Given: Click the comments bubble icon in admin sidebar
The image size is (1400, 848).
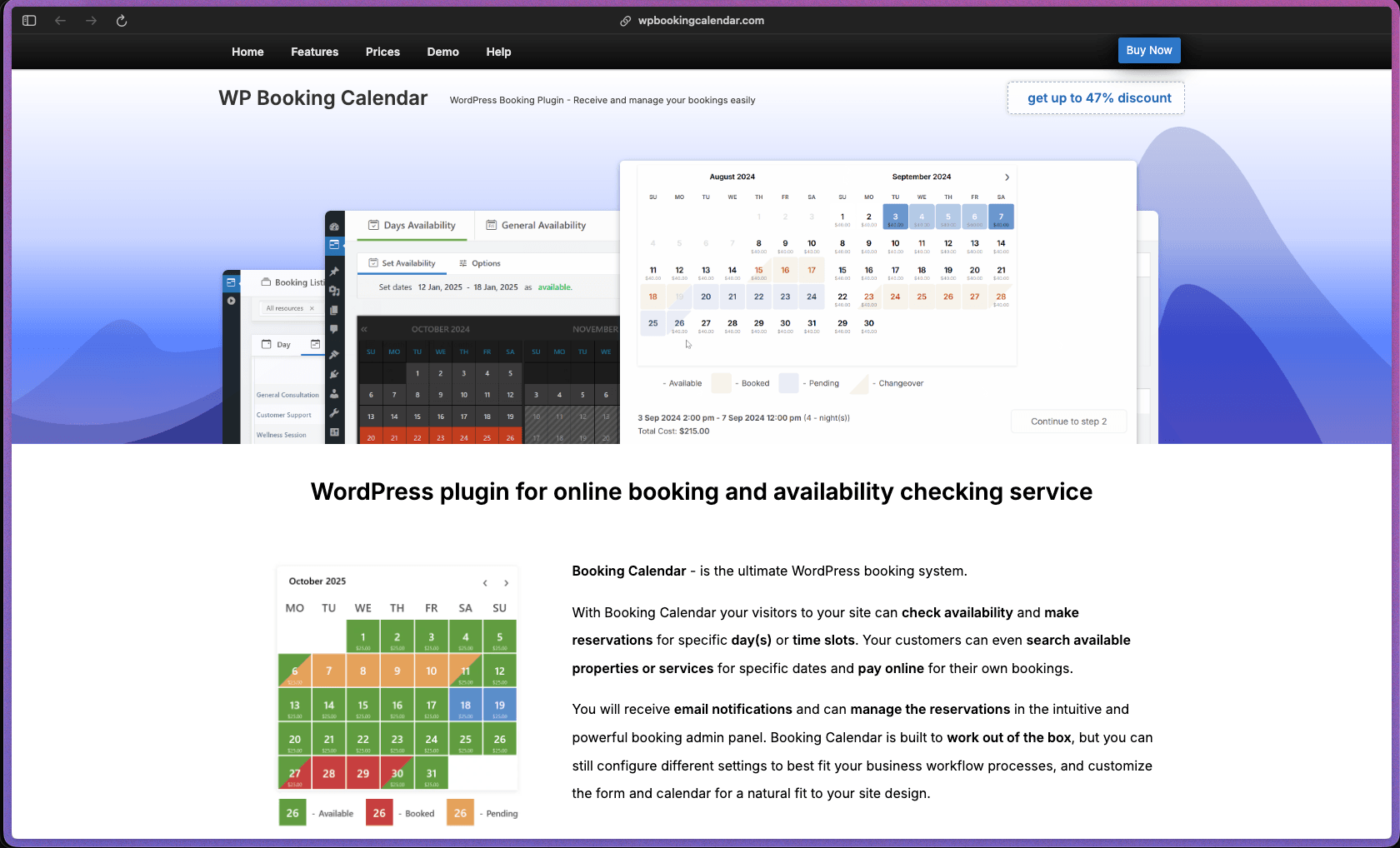Looking at the screenshot, I should (334, 330).
